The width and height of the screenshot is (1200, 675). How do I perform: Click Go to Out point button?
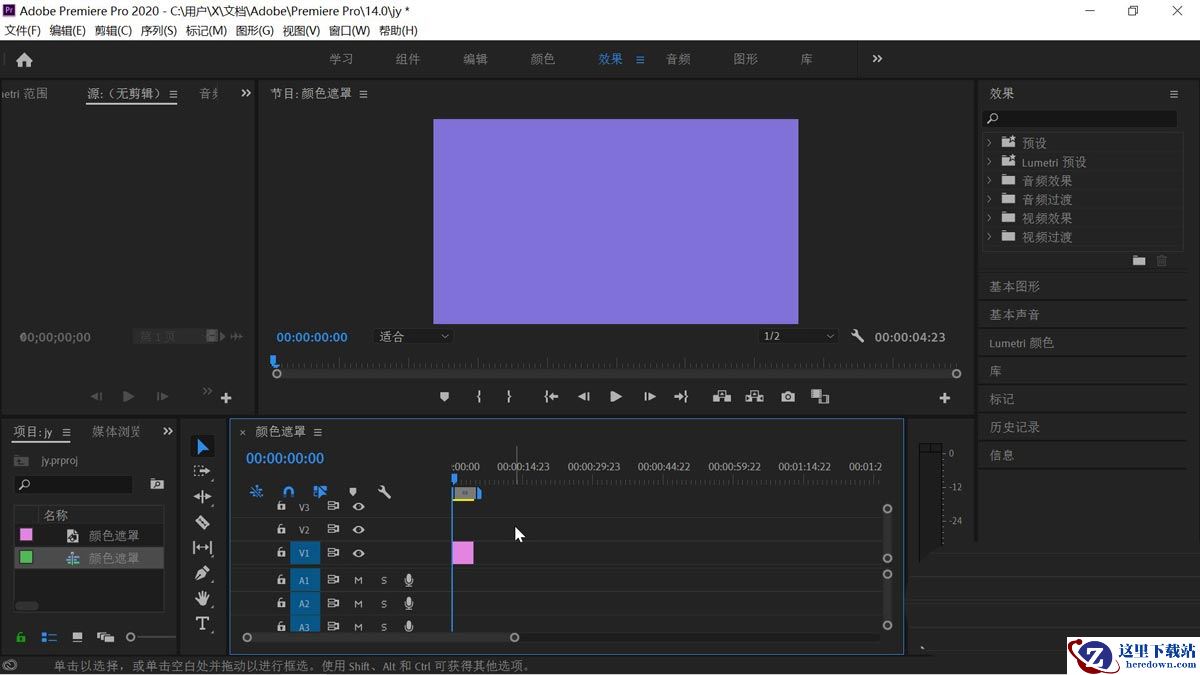pos(681,397)
